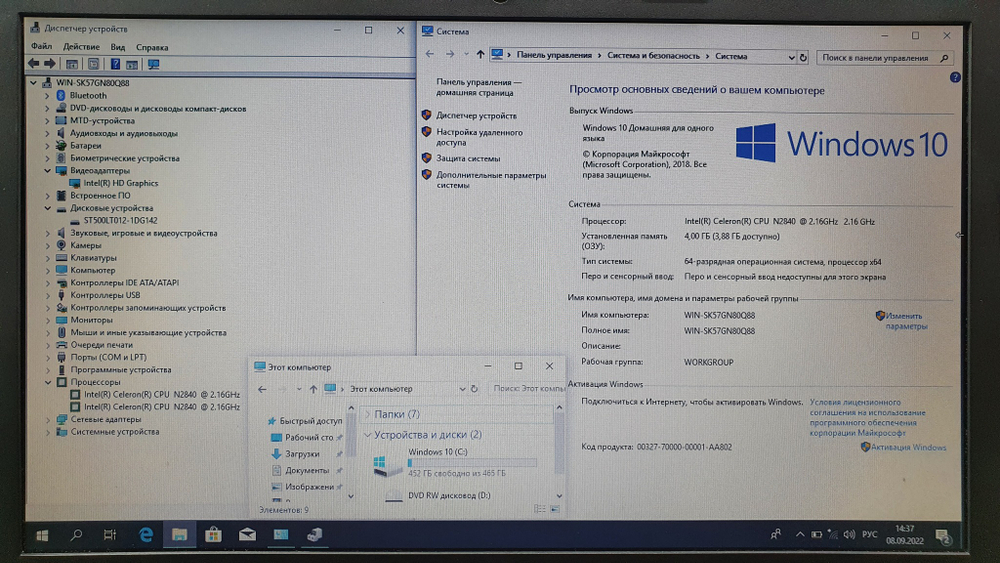
Task: Click РУС language indicator
Action: pyautogui.click(x=869, y=535)
